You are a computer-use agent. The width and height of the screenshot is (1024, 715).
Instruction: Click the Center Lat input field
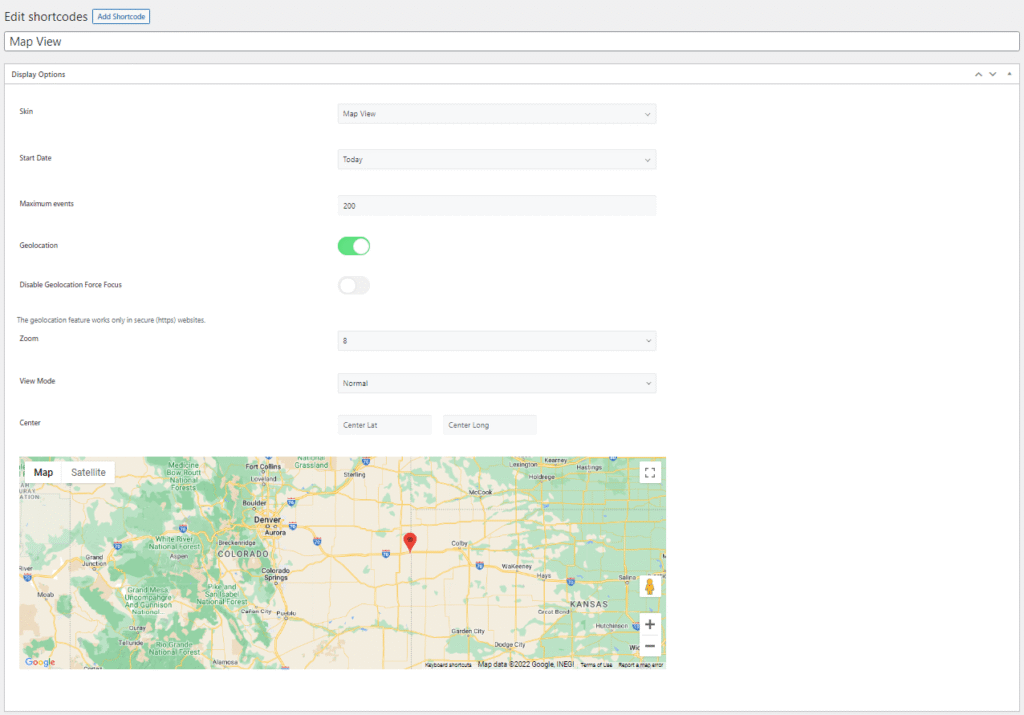click(384, 424)
